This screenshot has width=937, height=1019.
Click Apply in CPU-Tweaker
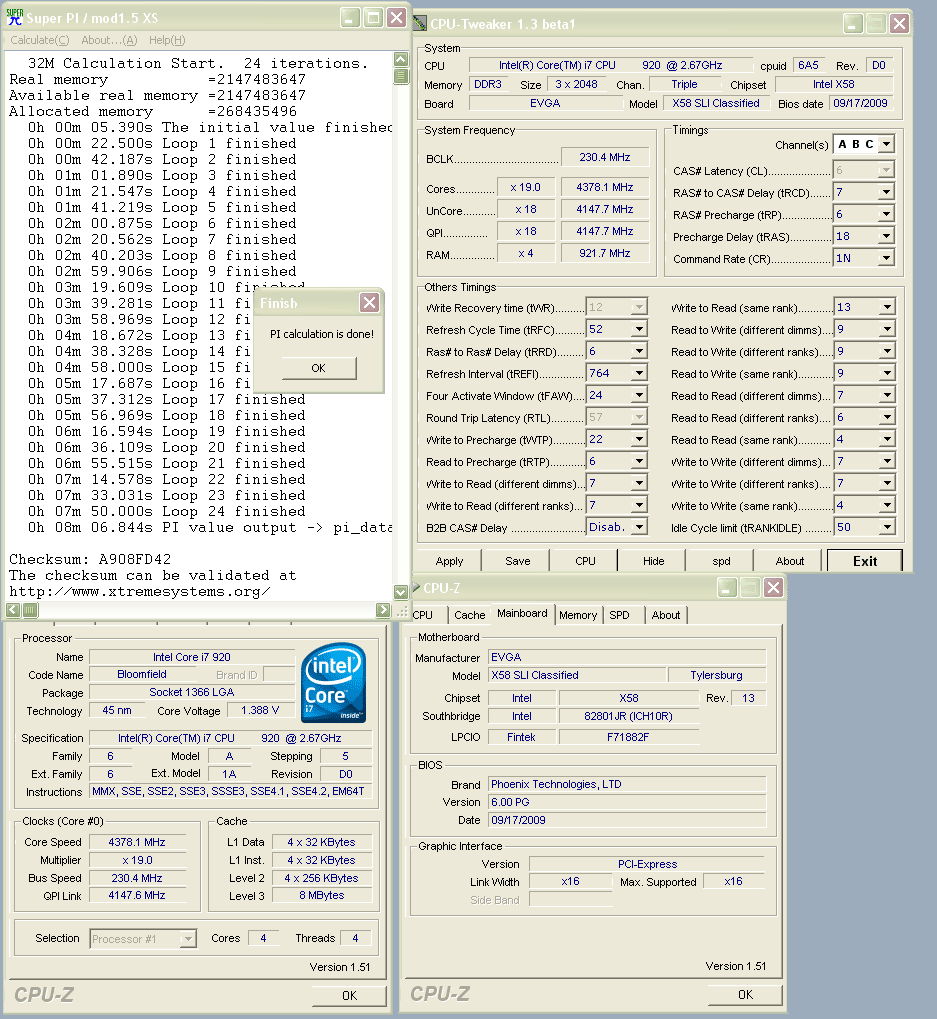pyautogui.click(x=449, y=561)
